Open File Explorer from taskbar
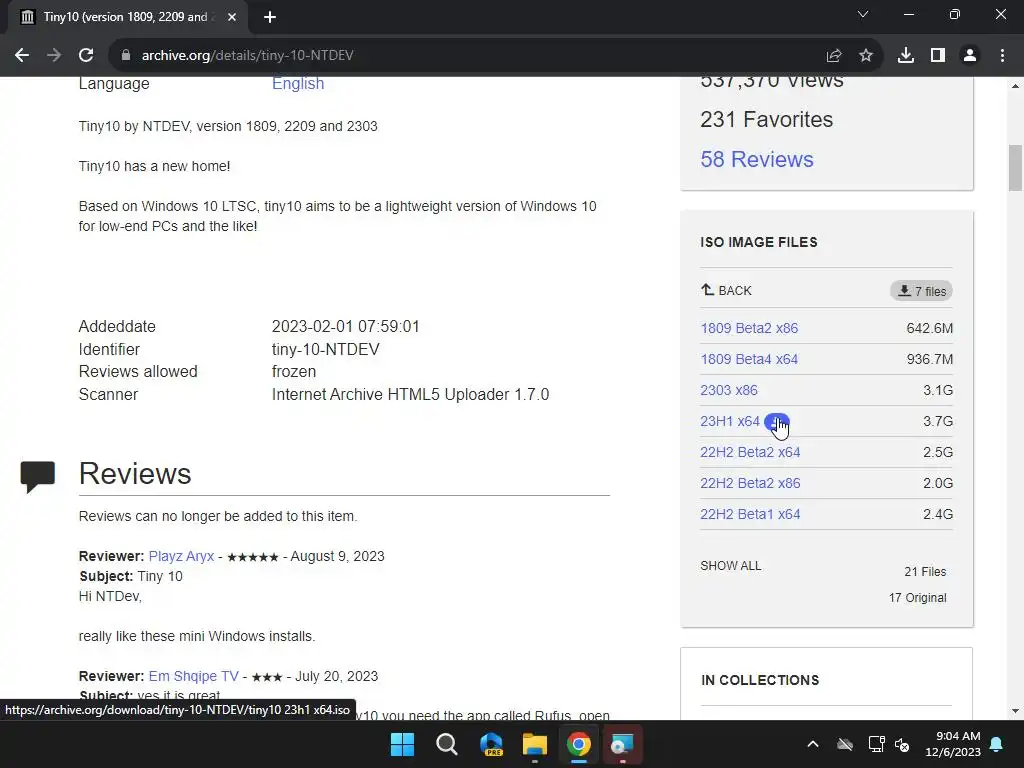 [535, 744]
